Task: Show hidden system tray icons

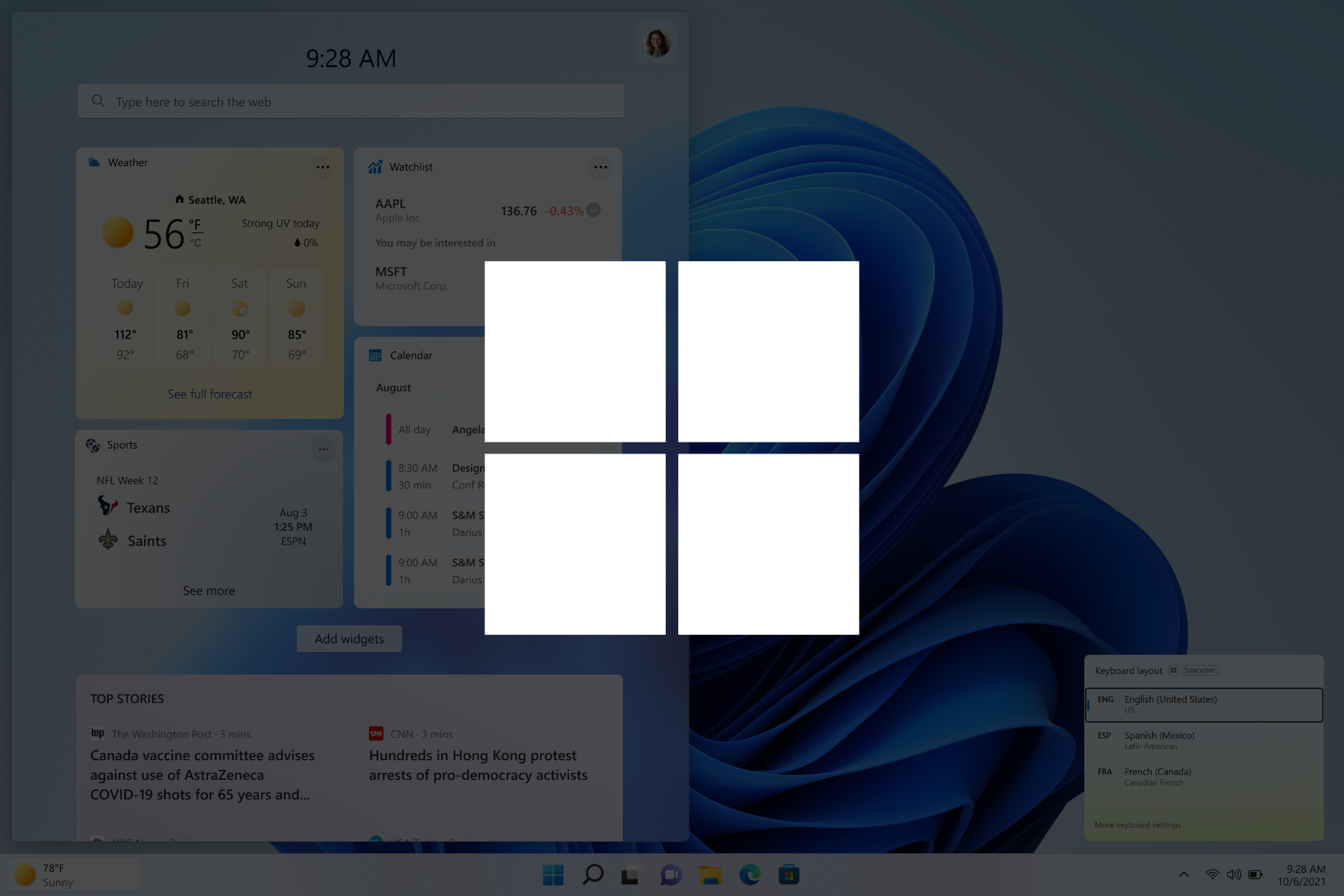Action: click(x=1184, y=874)
